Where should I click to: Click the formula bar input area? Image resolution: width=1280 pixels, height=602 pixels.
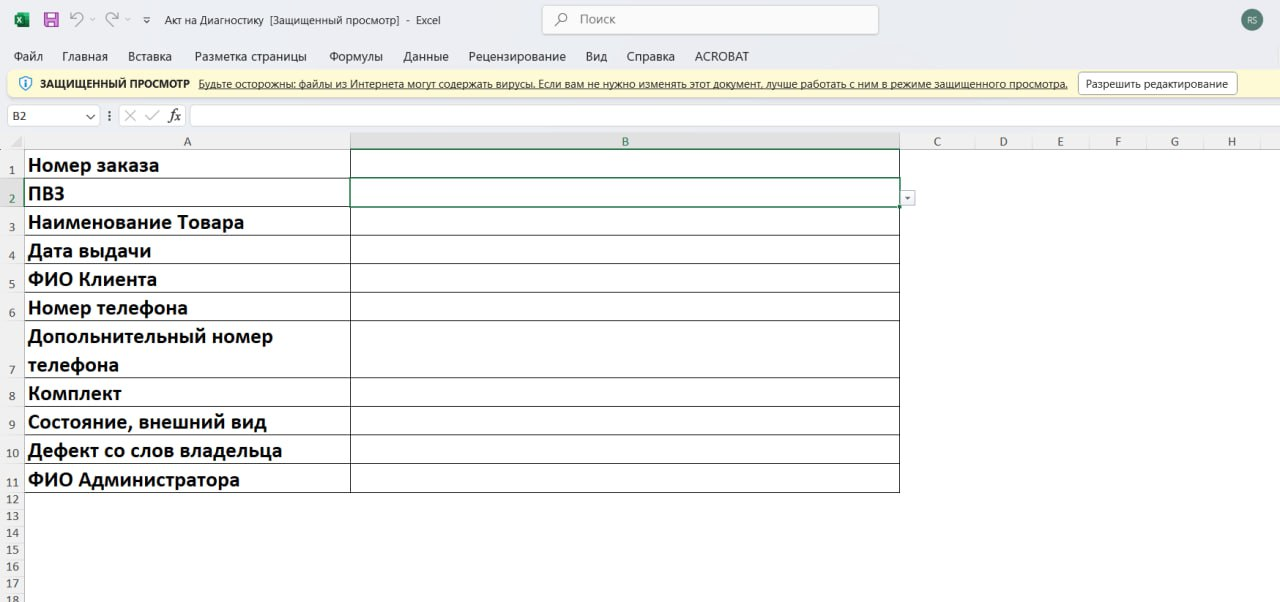pyautogui.click(x=734, y=116)
